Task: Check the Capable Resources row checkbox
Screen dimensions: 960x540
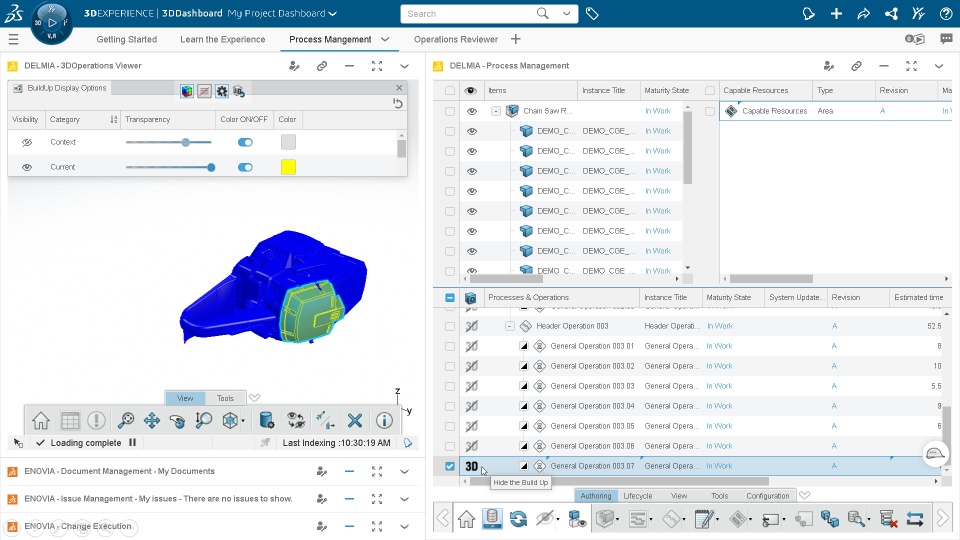Action: (x=710, y=111)
